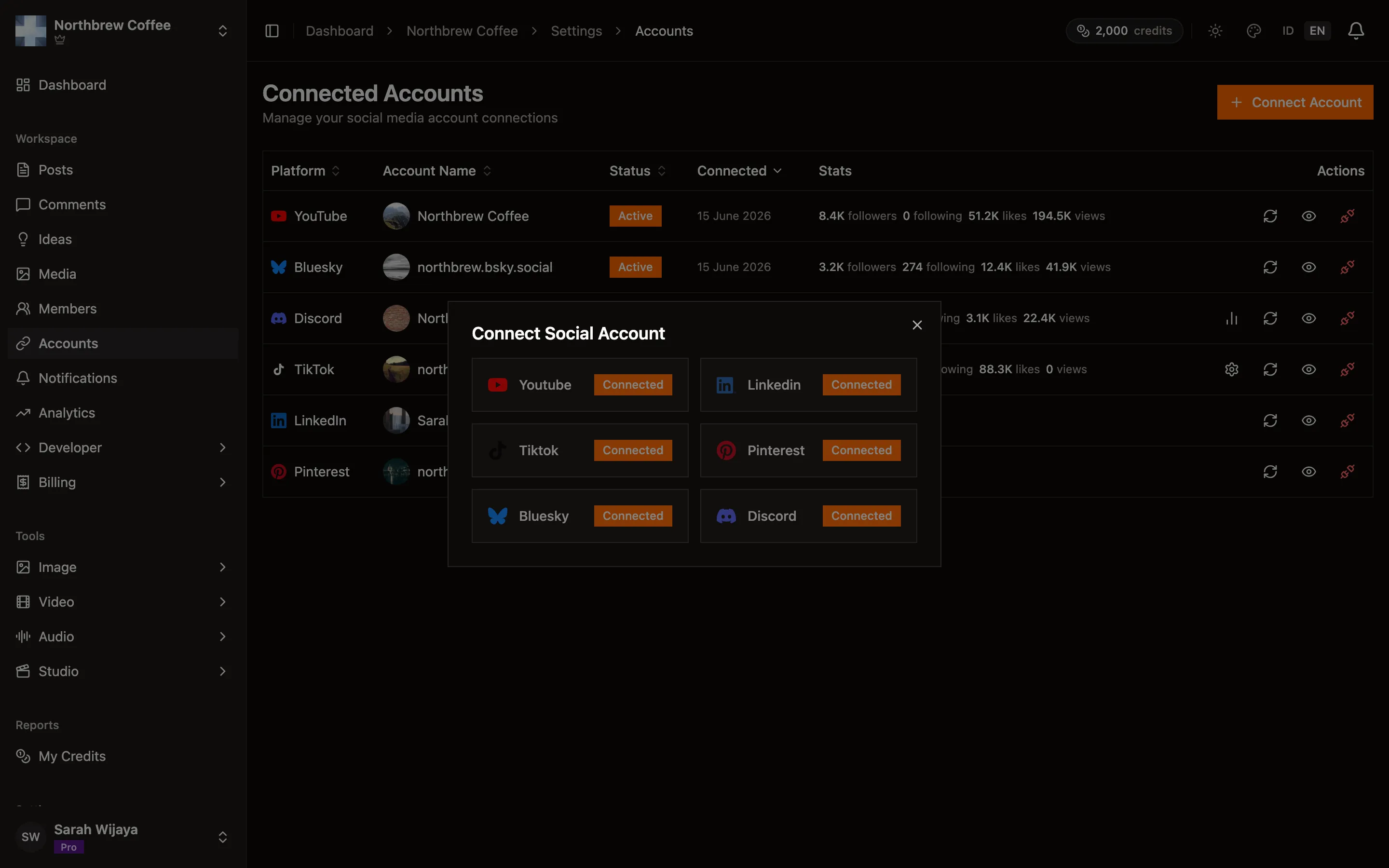Go to Comments in sidebar
This screenshot has width=1389, height=868.
[123, 204]
